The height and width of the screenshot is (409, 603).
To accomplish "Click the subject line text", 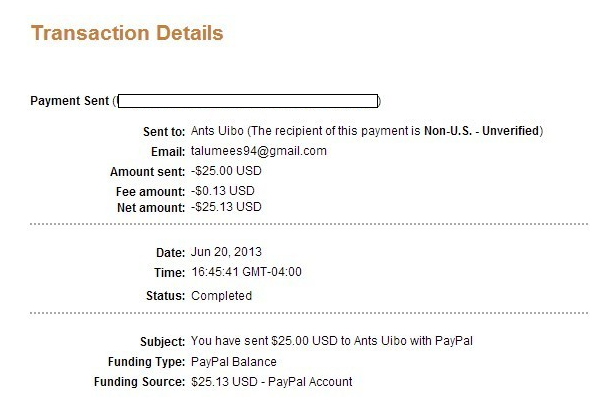I will [332, 341].
